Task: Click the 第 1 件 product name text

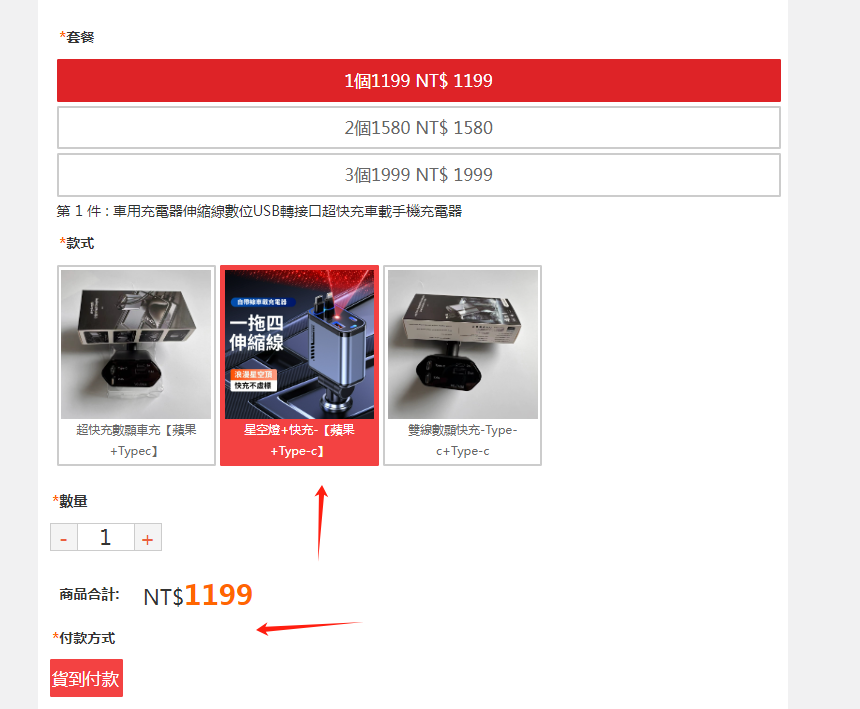Action: tap(259, 211)
